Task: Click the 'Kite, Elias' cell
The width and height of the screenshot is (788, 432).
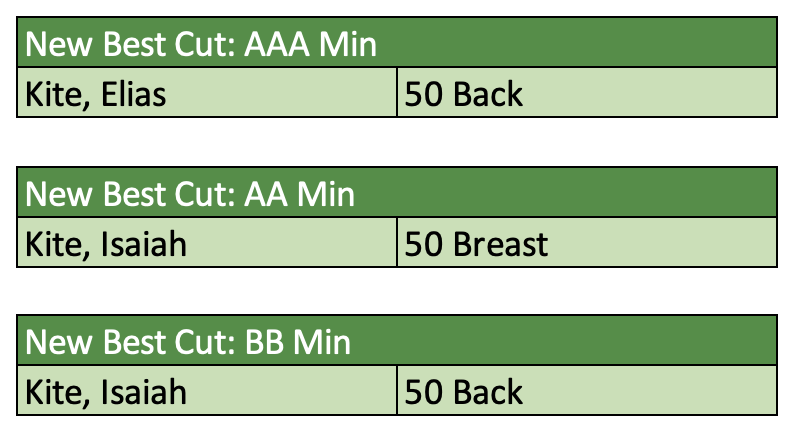Action: click(x=207, y=94)
